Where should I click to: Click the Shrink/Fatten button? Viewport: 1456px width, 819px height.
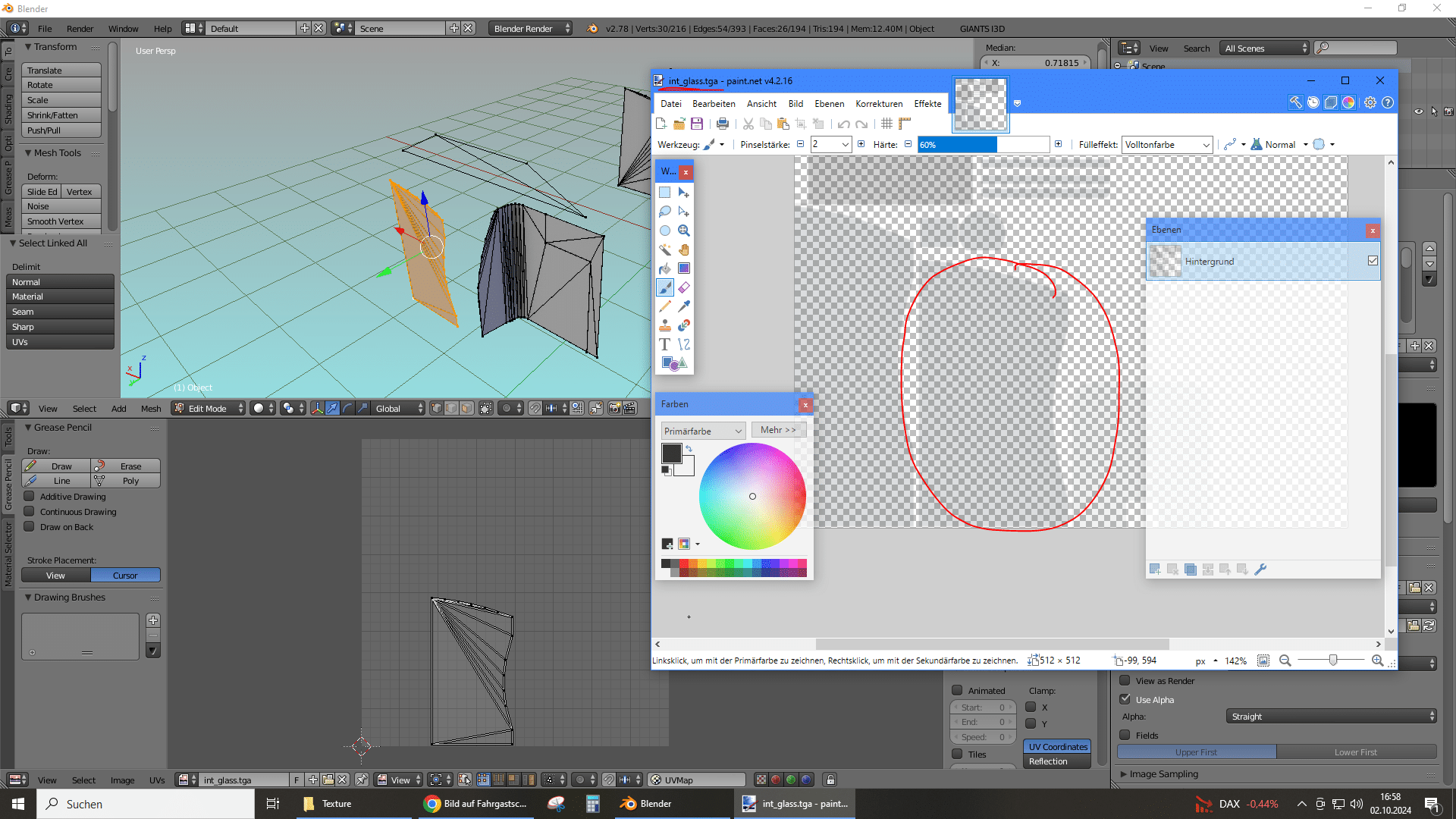pyautogui.click(x=61, y=115)
